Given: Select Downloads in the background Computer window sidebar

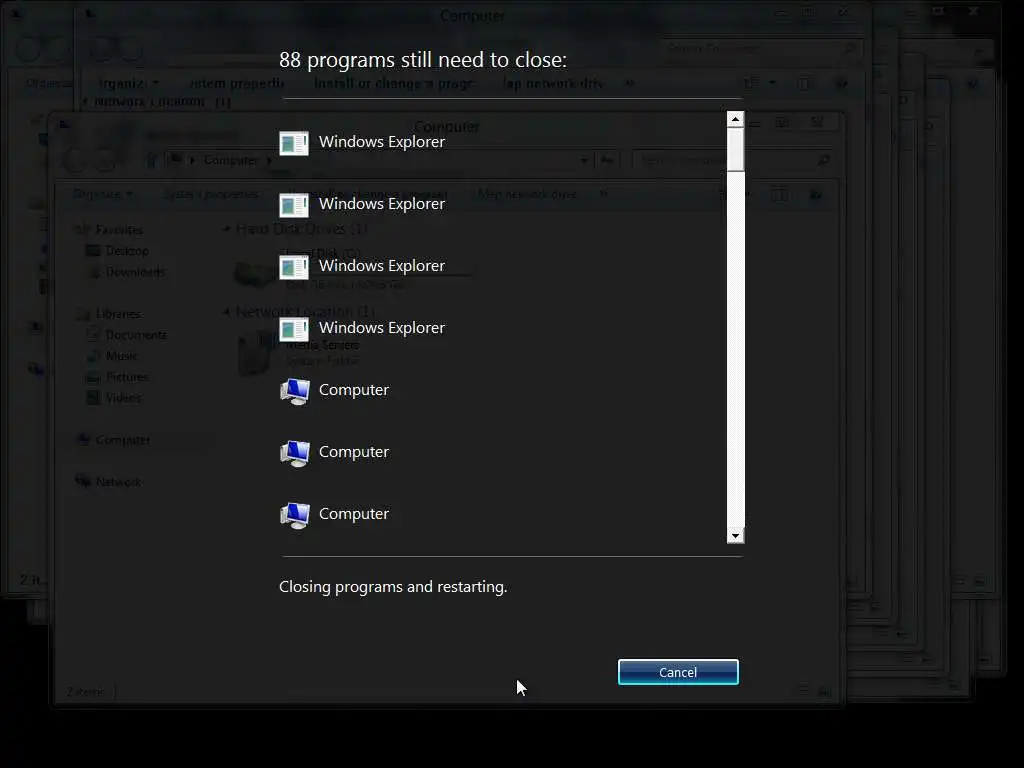Looking at the screenshot, I should click(135, 272).
